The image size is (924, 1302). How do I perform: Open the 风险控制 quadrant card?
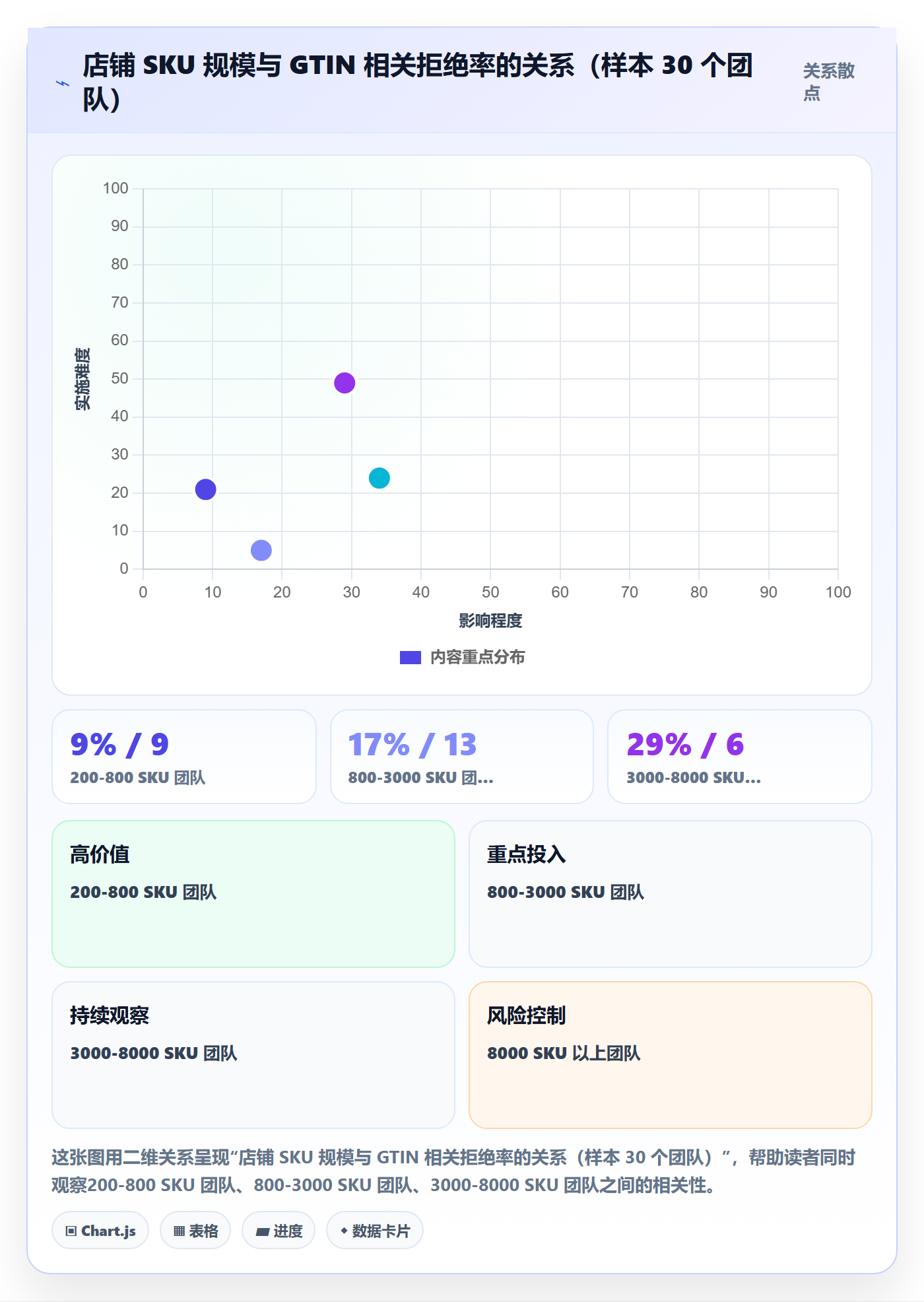(x=671, y=1055)
